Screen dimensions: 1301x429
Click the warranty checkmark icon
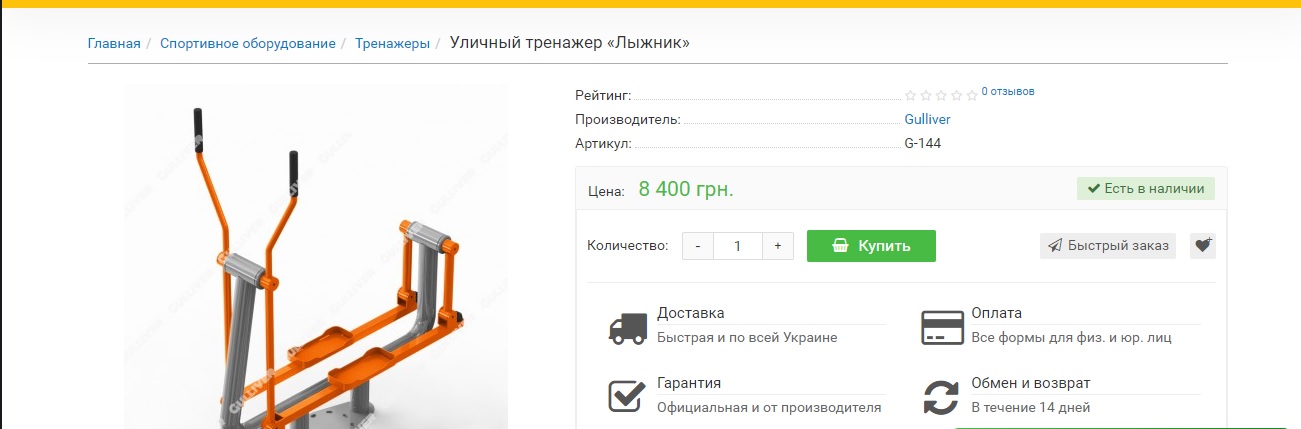[627, 396]
